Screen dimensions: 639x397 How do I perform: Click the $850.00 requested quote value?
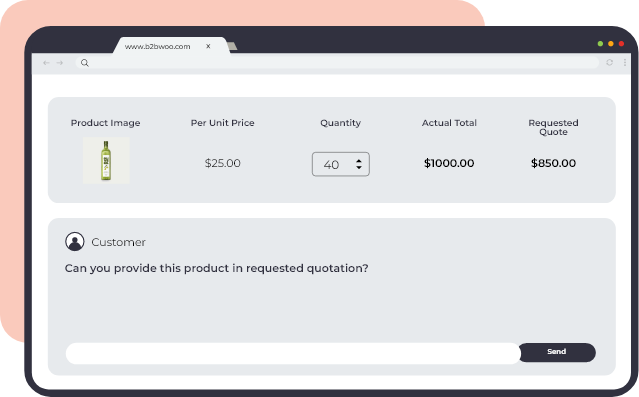click(553, 163)
